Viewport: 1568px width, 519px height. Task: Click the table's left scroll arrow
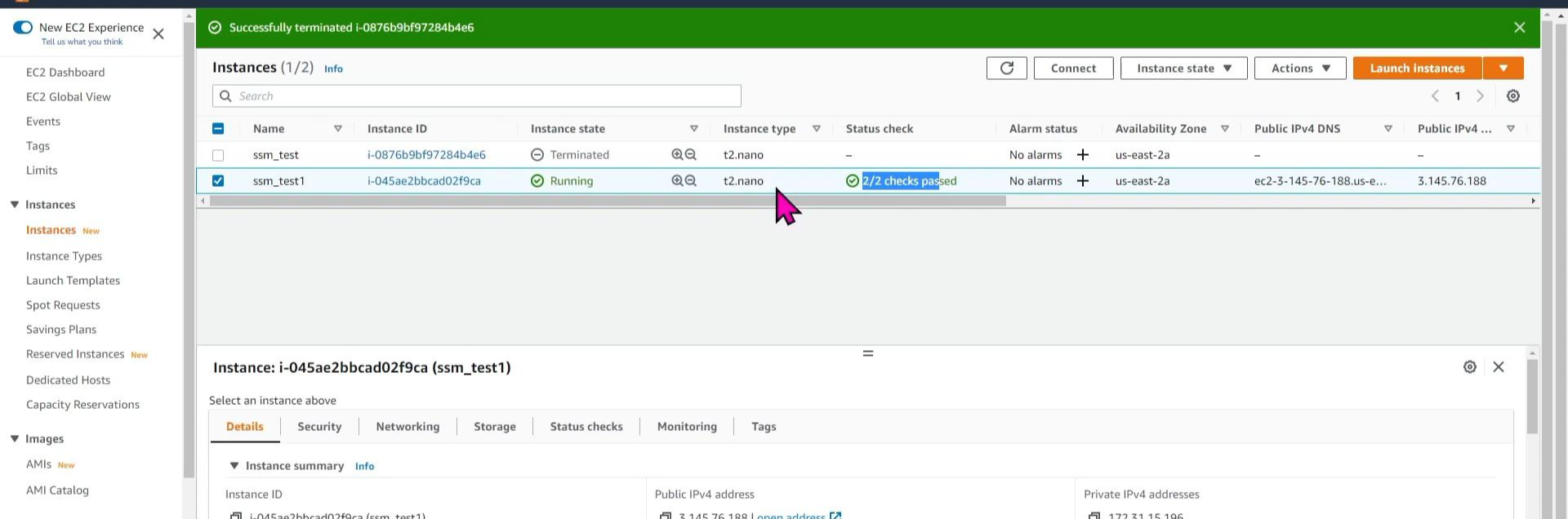click(203, 201)
